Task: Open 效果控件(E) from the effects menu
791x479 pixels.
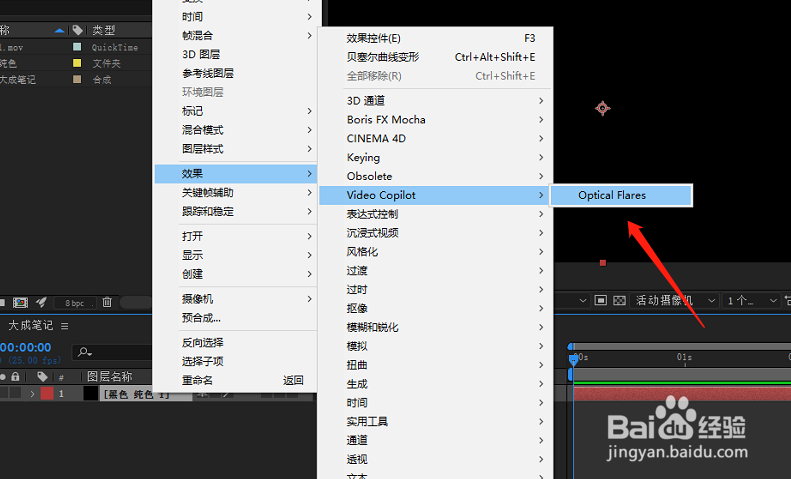Action: coord(435,38)
